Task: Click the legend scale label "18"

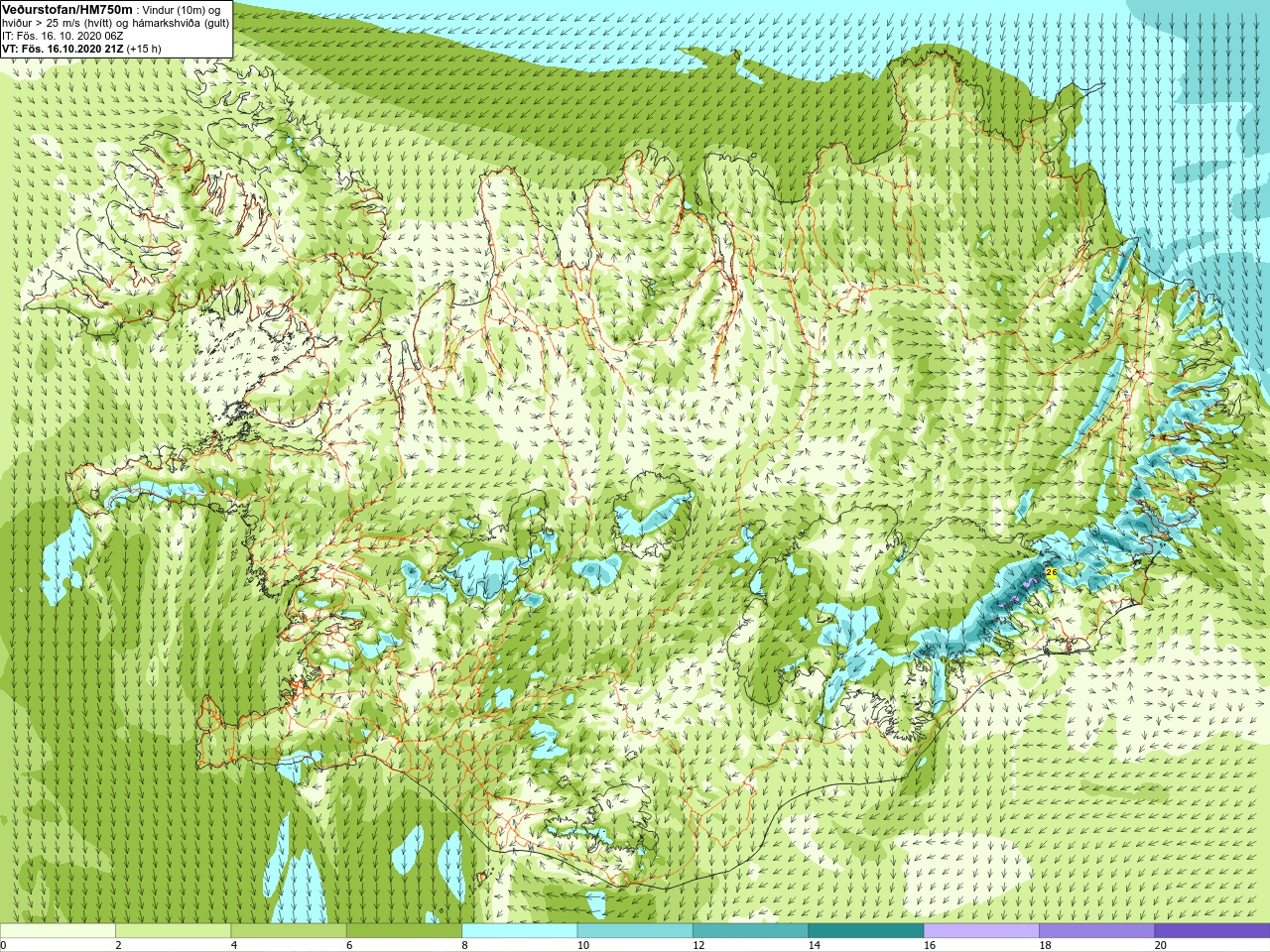Action: coord(1045,945)
